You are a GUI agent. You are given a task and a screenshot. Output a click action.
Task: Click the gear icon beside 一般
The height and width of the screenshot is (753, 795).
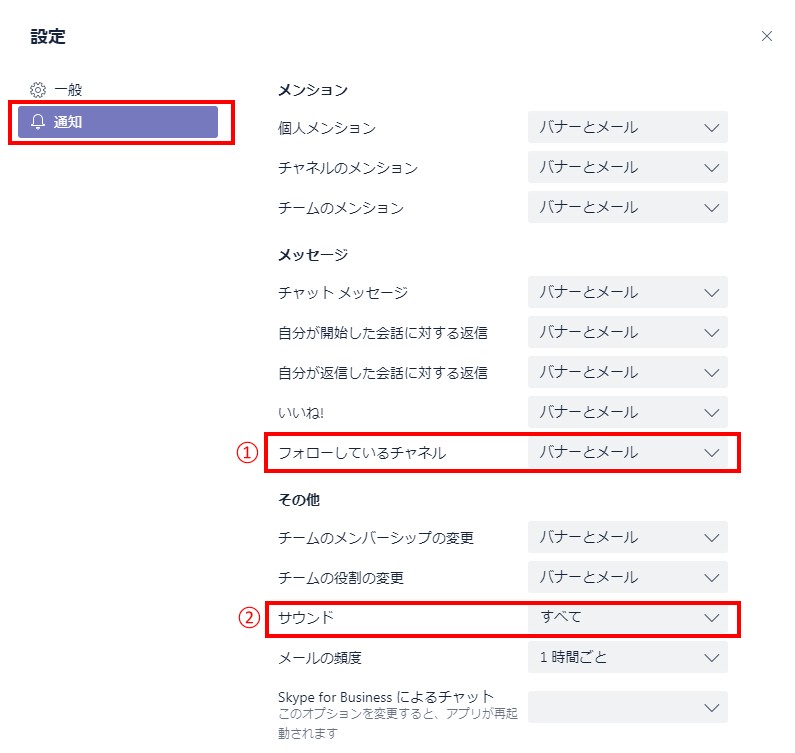38,90
